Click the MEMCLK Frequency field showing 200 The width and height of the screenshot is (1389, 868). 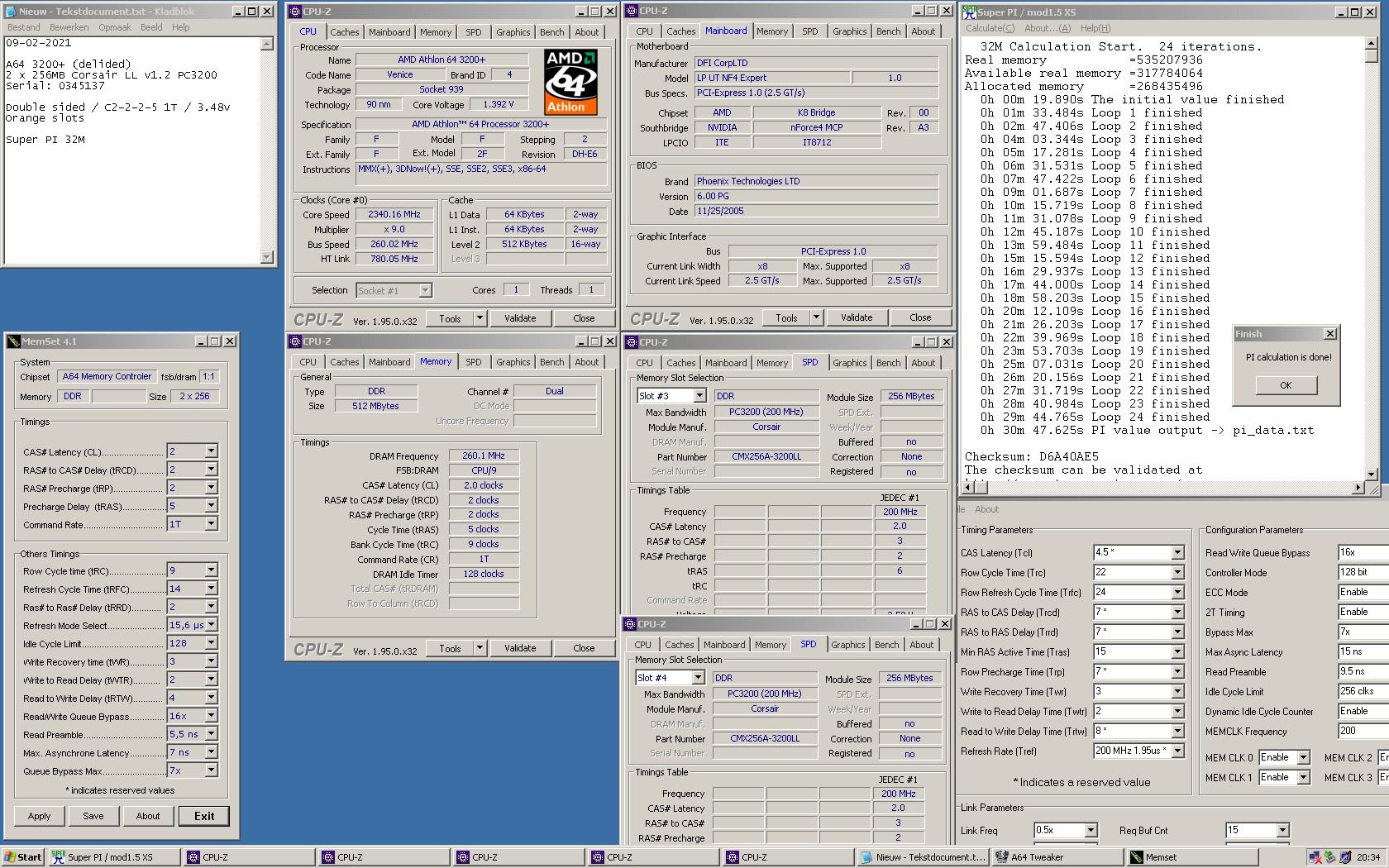(x=1363, y=731)
